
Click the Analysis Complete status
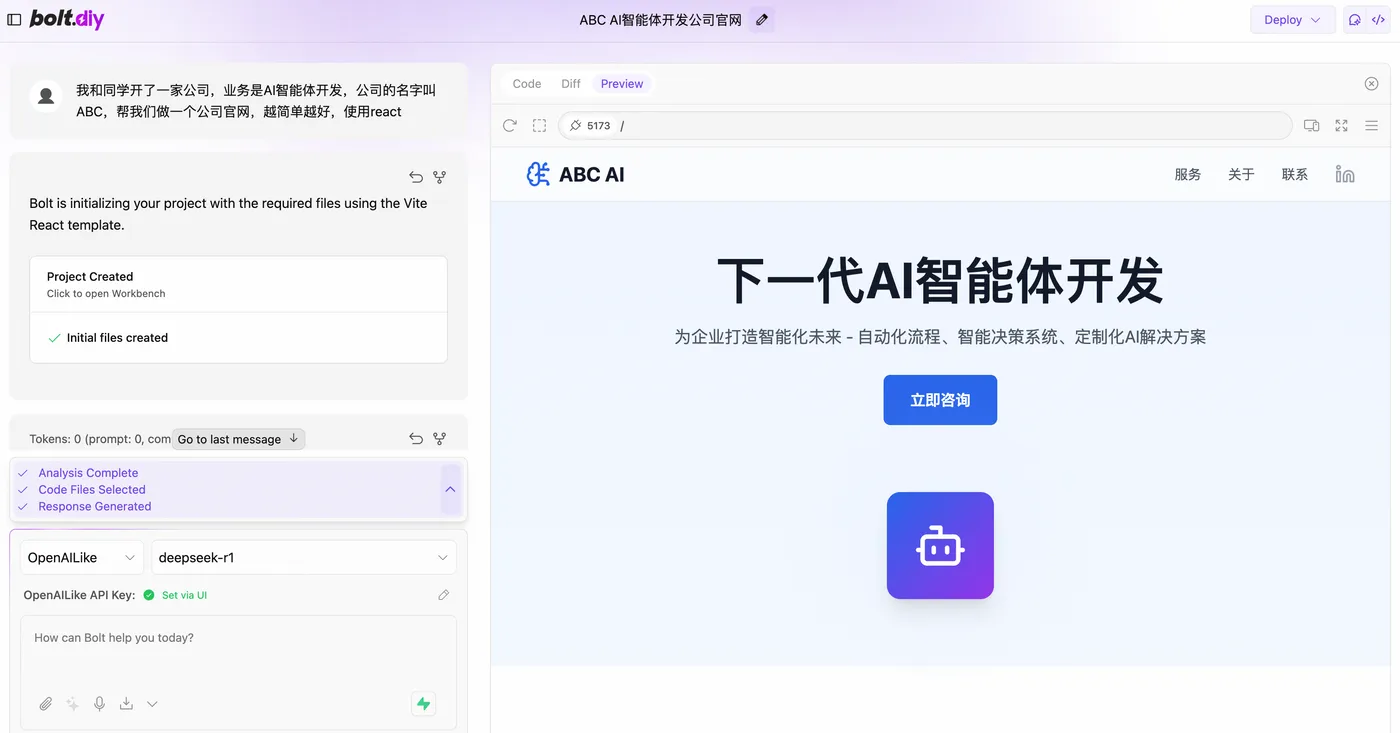pyautogui.click(x=88, y=473)
